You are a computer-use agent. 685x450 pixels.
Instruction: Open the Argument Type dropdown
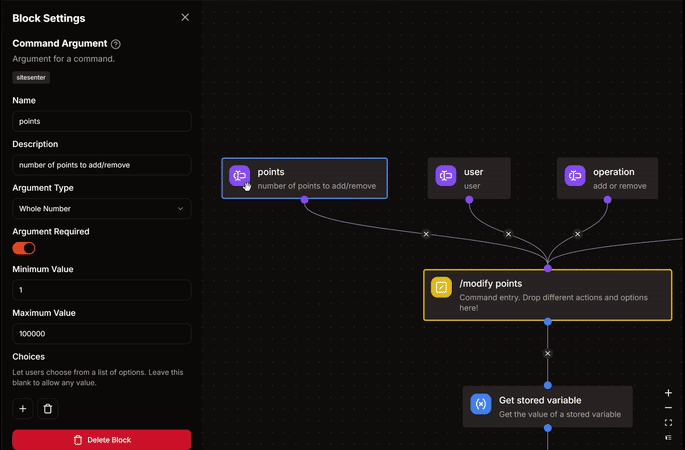click(x=101, y=208)
